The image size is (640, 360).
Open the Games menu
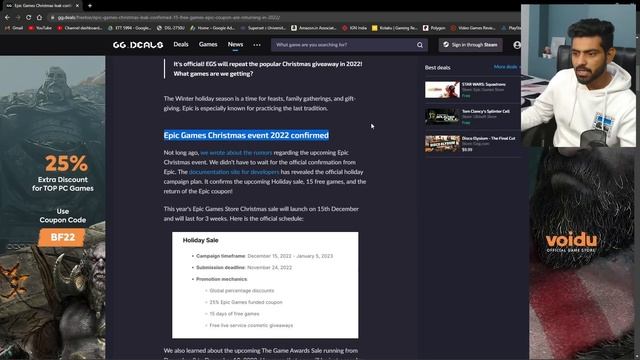point(208,44)
